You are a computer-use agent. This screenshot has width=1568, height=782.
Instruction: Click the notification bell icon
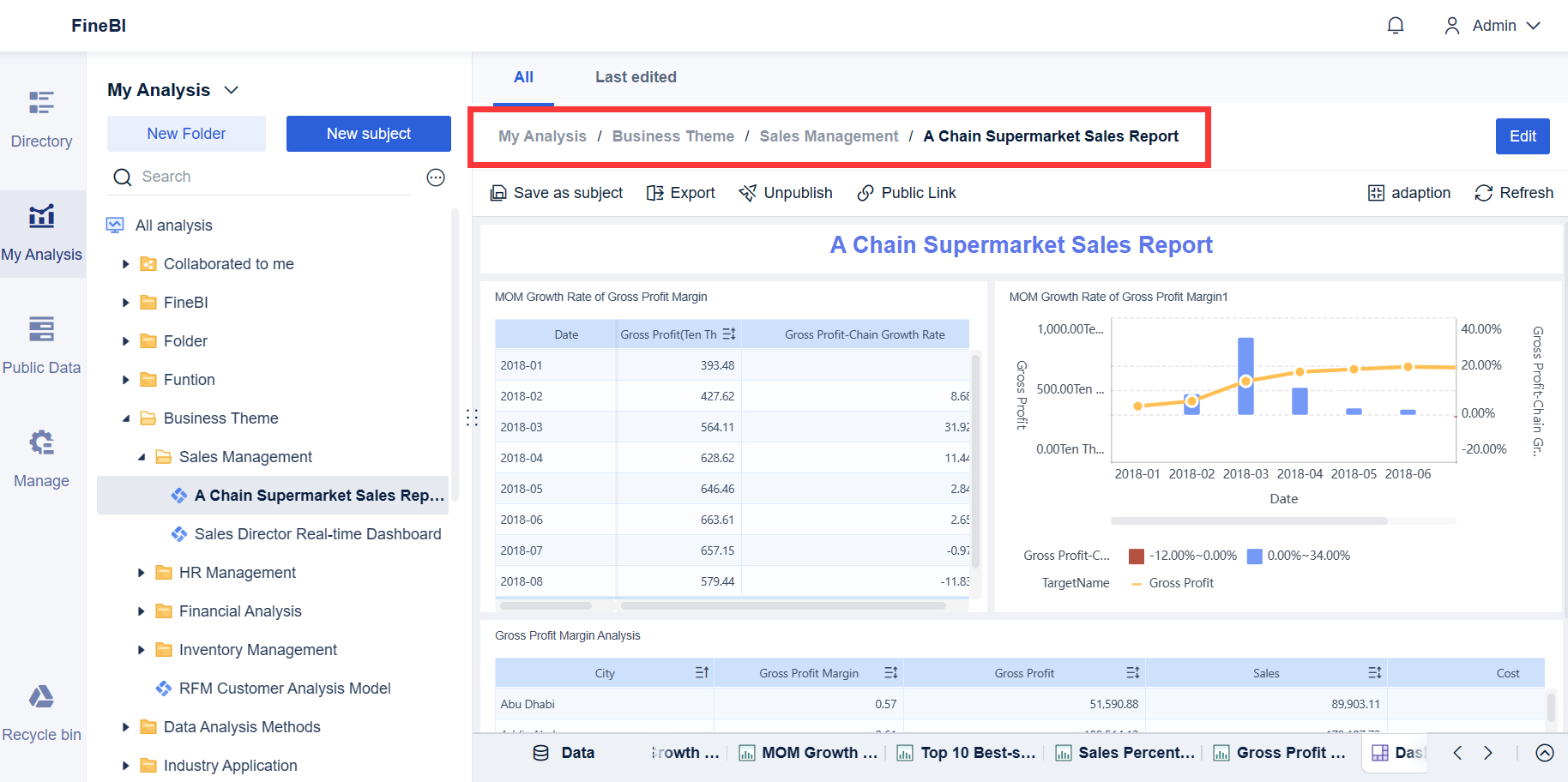pyautogui.click(x=1396, y=25)
